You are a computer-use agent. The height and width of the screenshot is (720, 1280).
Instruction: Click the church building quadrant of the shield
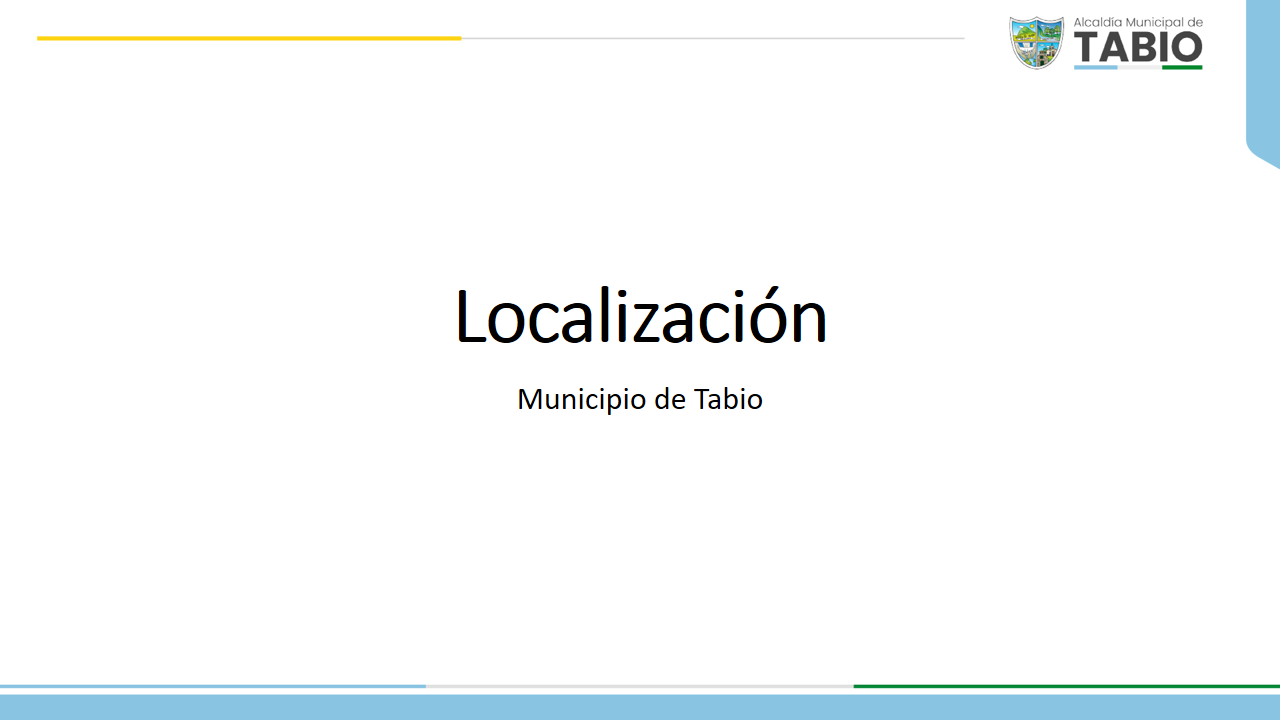tap(1048, 53)
